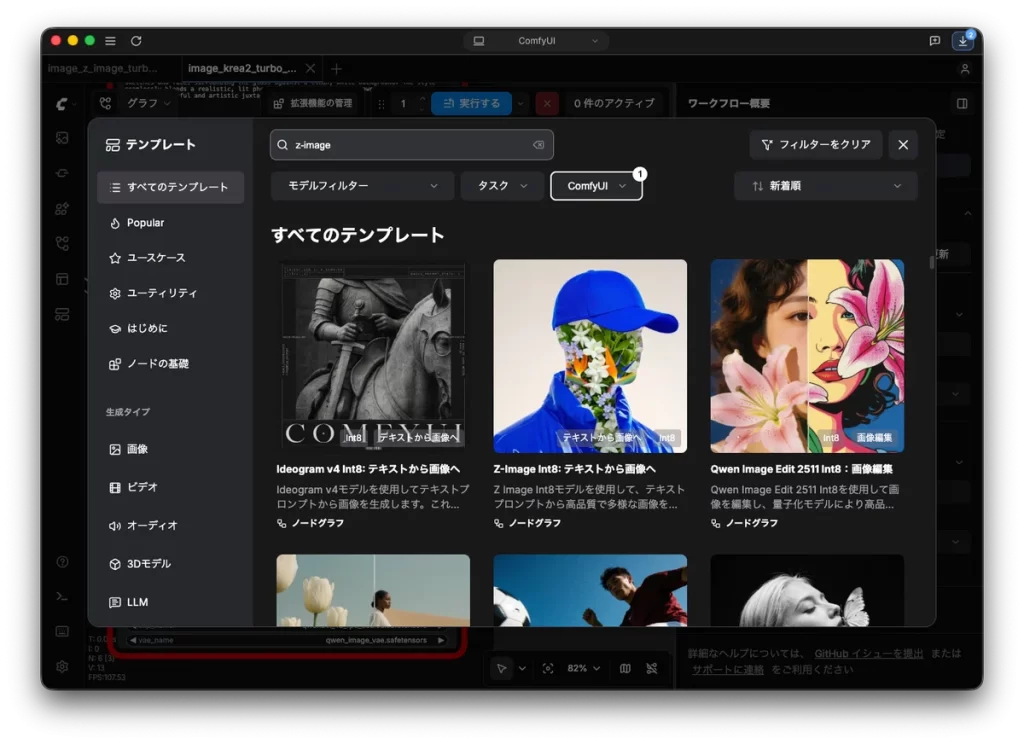Clear the z-image search text

(x=538, y=145)
